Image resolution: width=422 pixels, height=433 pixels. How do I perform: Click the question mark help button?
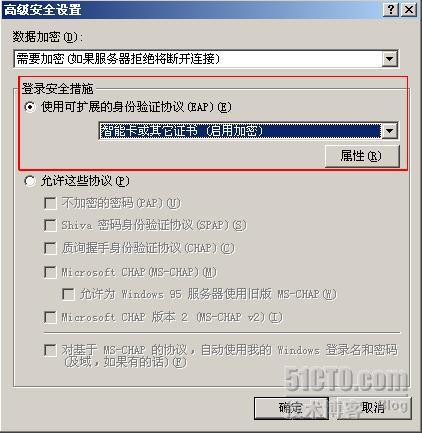(x=391, y=9)
